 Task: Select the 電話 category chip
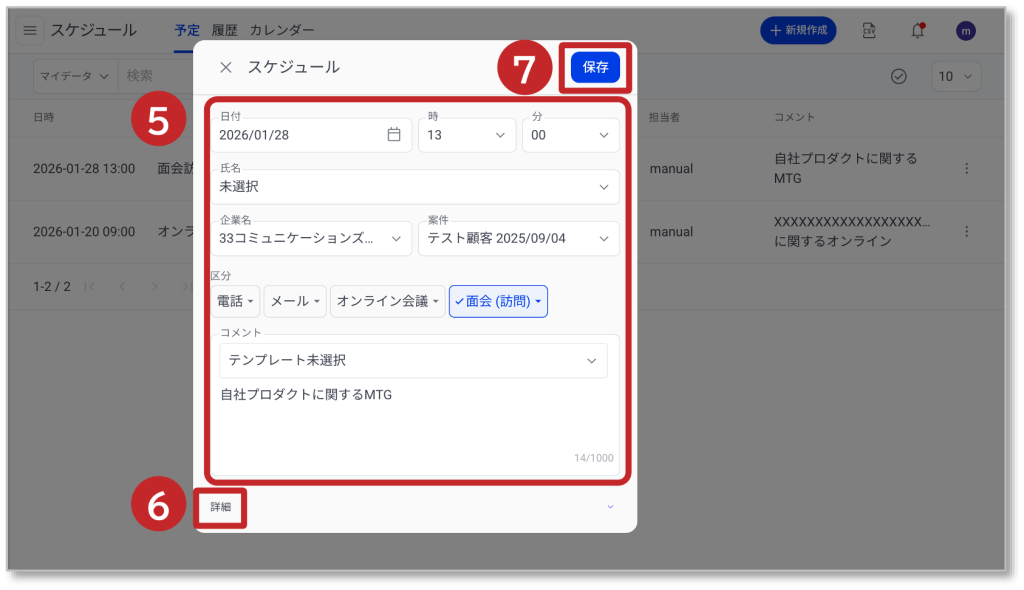click(x=236, y=301)
